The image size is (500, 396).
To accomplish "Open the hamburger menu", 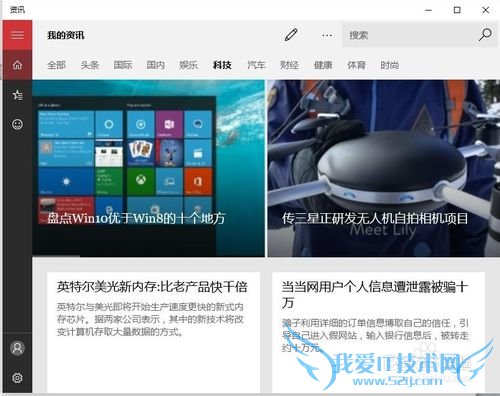I will (x=17, y=35).
